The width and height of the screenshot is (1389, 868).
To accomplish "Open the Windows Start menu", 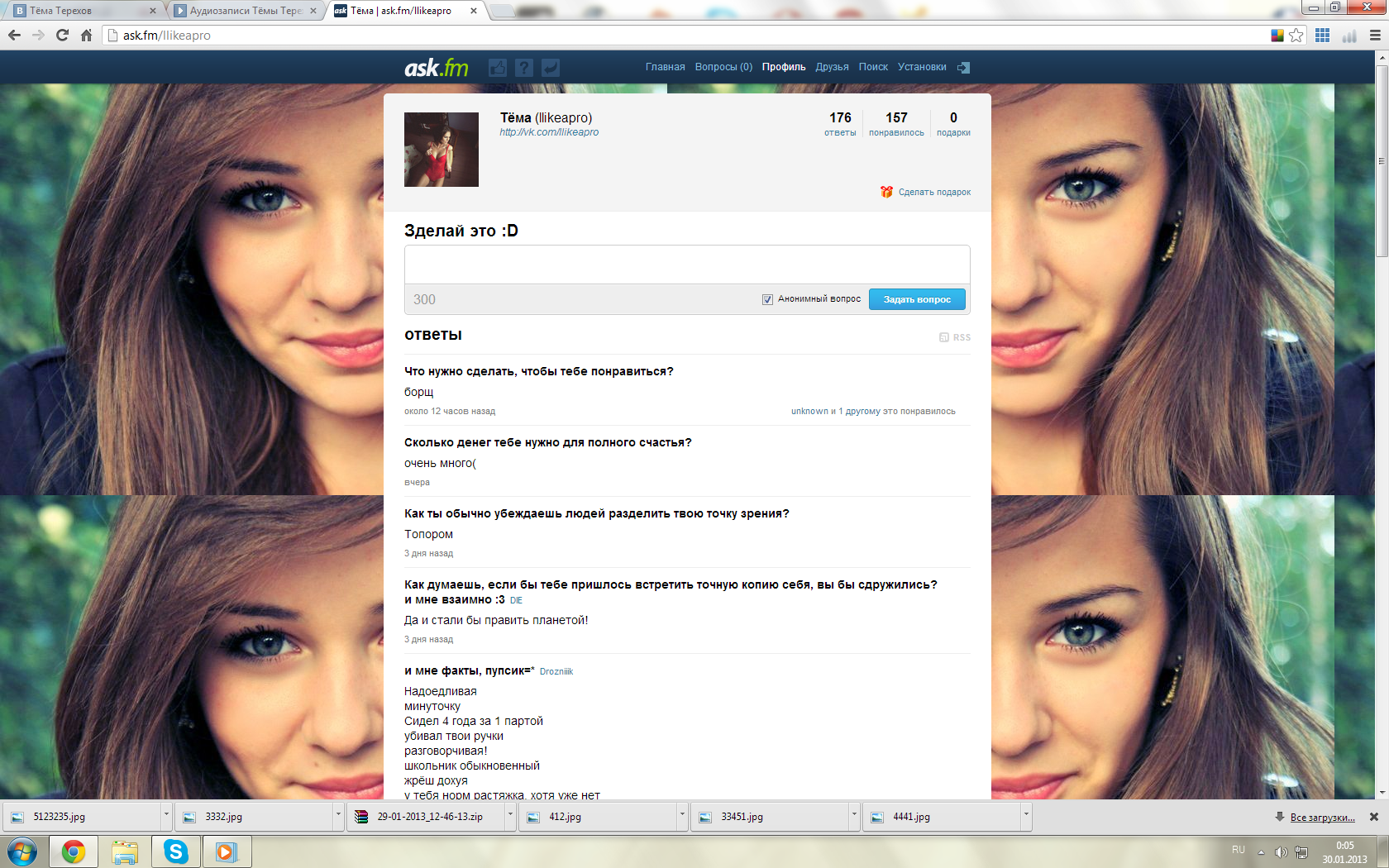I will point(22,851).
